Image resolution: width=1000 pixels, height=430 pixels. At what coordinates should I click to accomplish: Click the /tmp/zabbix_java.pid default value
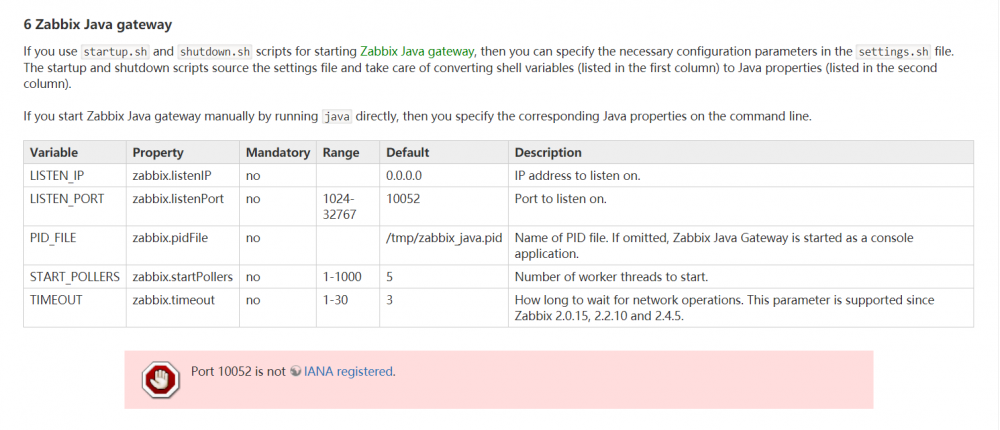click(x=443, y=238)
